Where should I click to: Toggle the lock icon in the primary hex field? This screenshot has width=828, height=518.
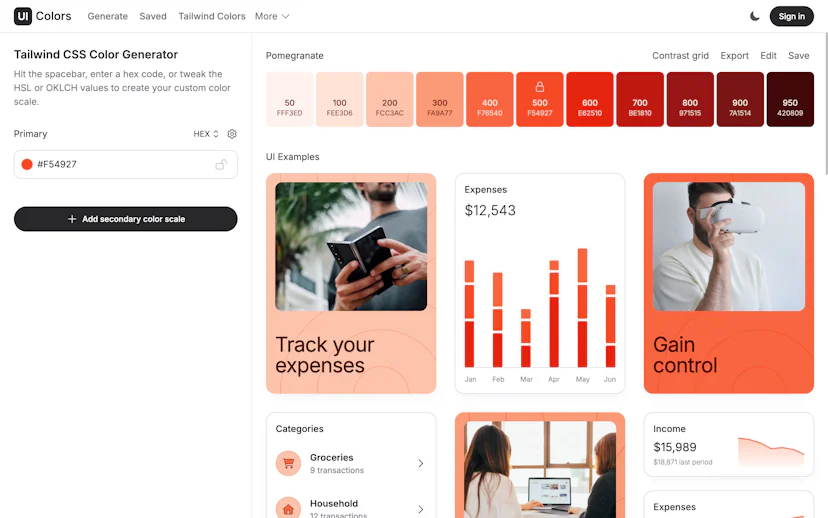pyautogui.click(x=221, y=164)
